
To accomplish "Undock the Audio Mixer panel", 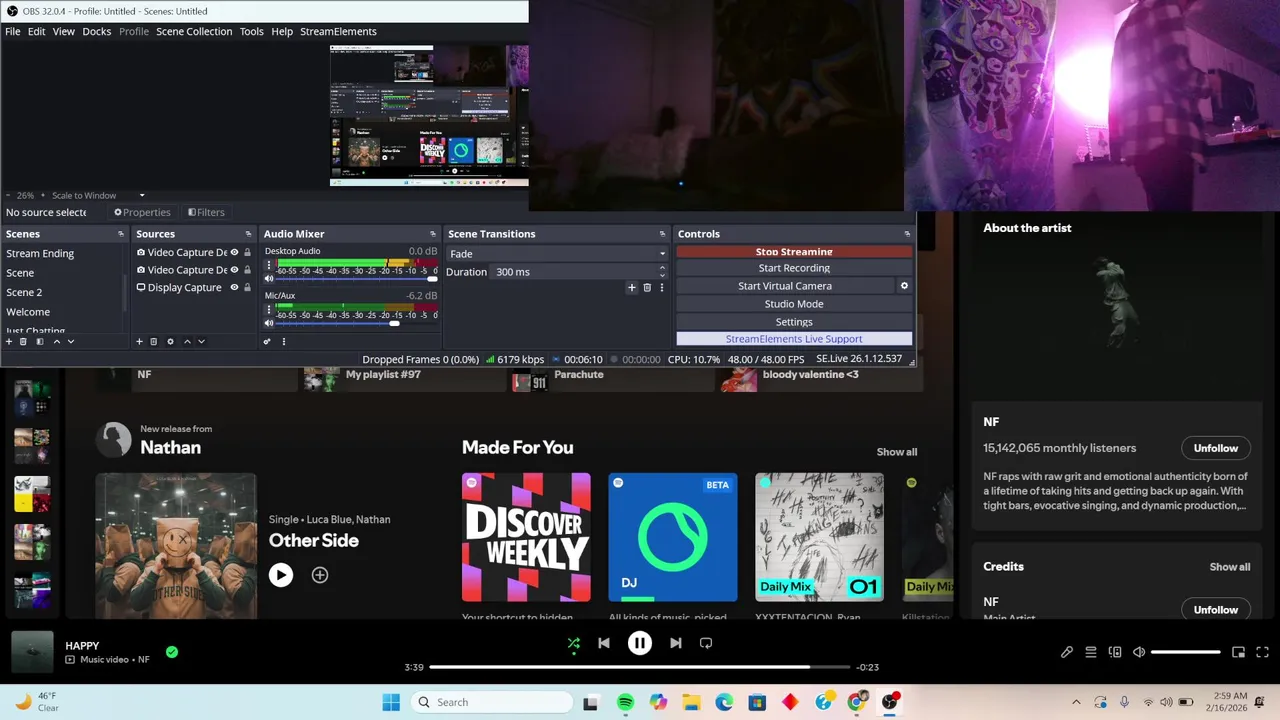I will click(x=433, y=234).
